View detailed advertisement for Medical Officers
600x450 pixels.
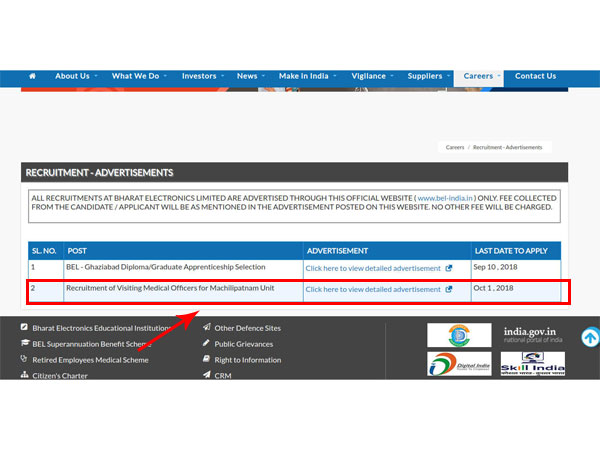pos(373,289)
